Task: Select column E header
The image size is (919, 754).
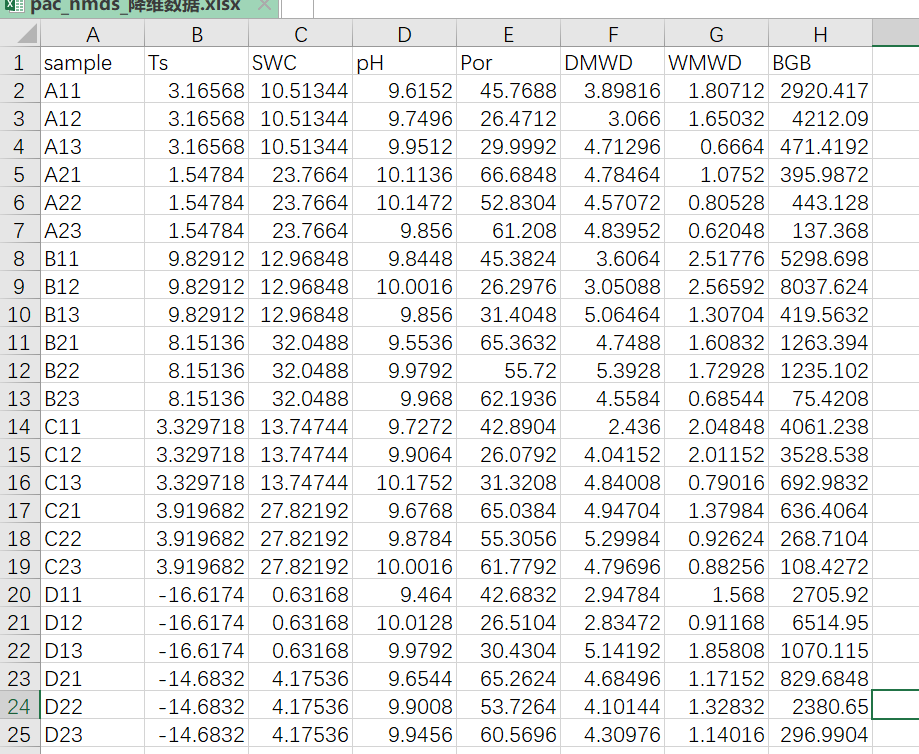Action: coord(508,35)
